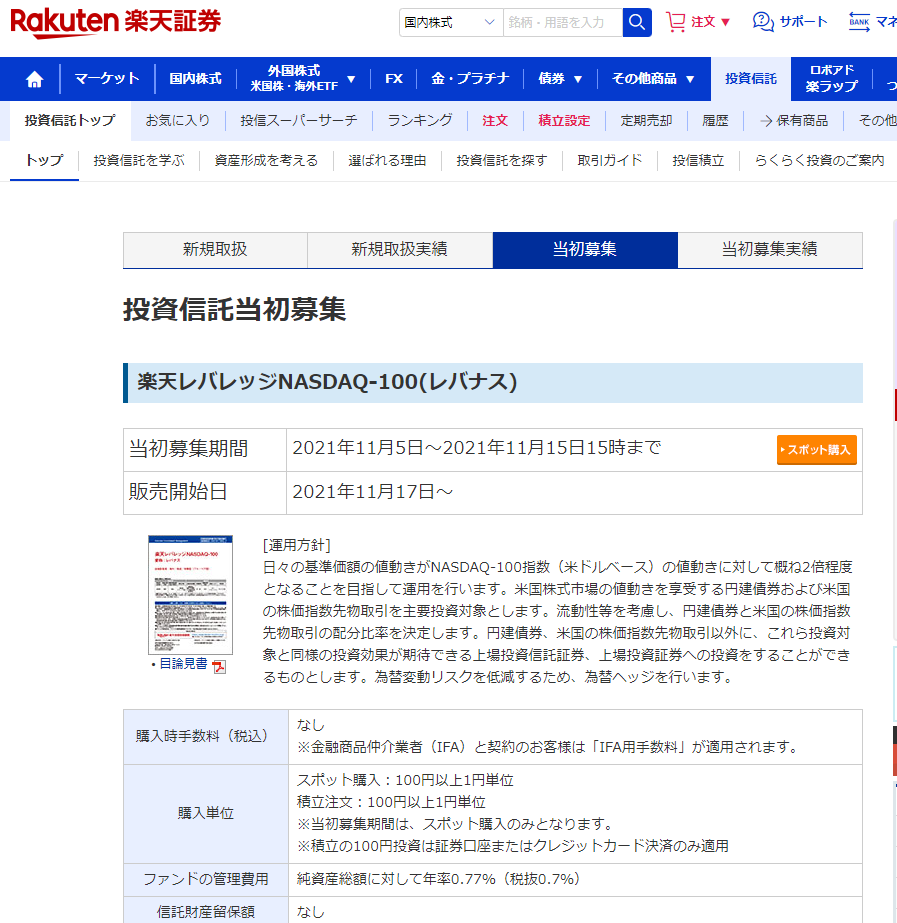Switch to the 新規取扱実績 tab
This screenshot has height=923, width=897.
[x=400, y=250]
